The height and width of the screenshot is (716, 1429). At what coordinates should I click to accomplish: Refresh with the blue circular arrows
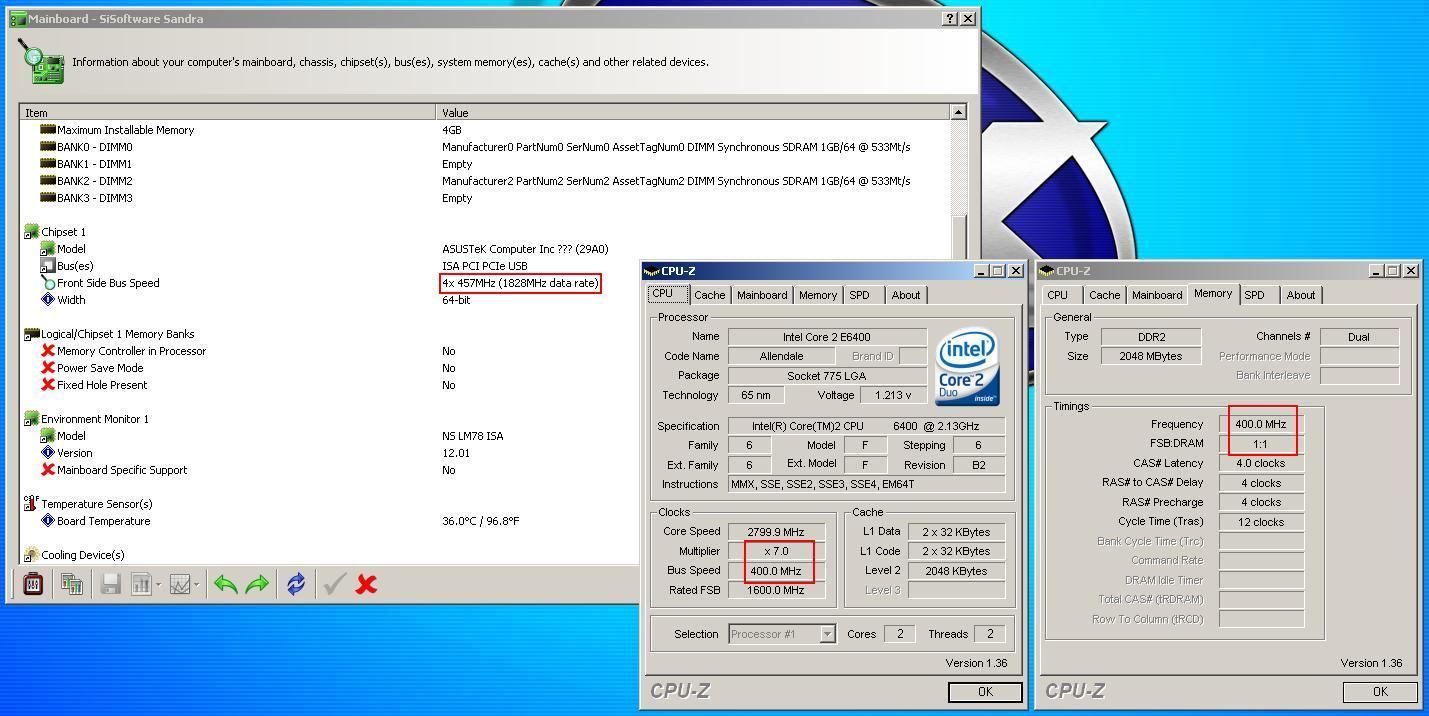pyautogui.click(x=296, y=584)
